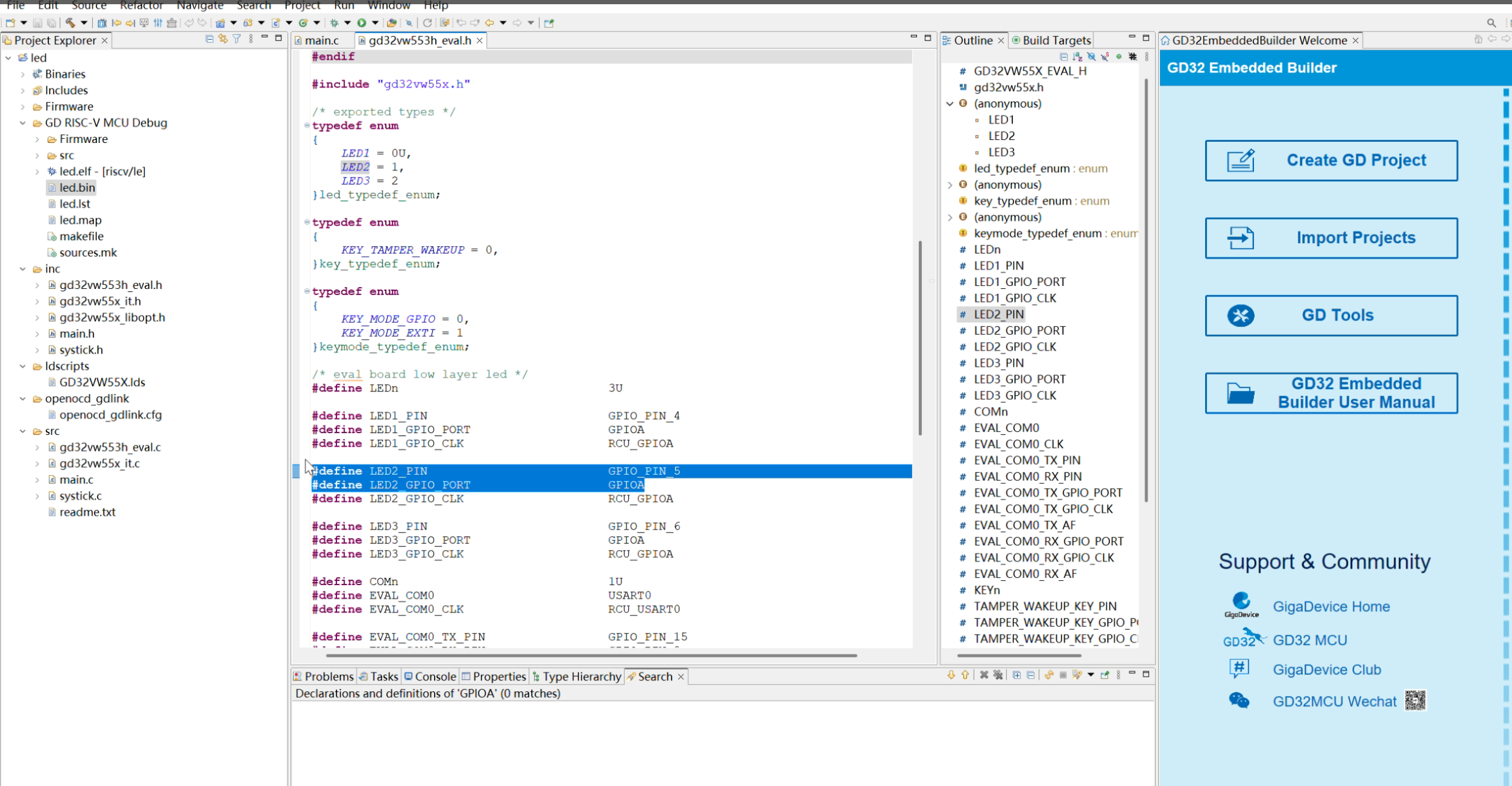The image size is (1512, 786).
Task: Toggle Hide Fields in Outline toolbar
Action: coord(1091,57)
